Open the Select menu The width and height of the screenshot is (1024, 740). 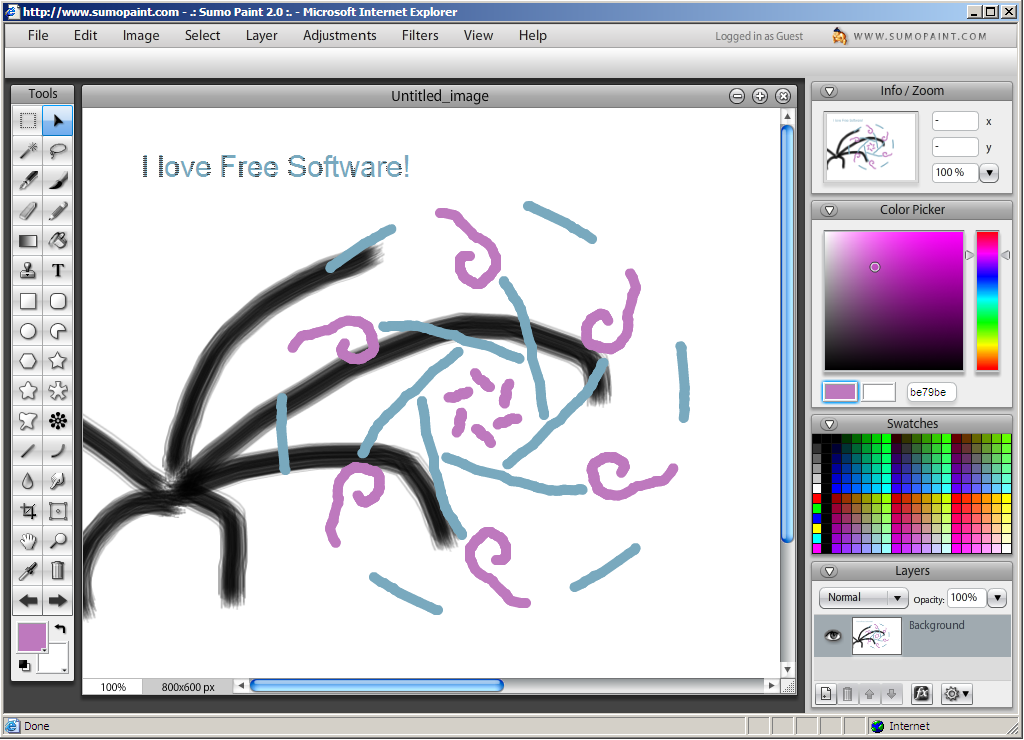[x=202, y=35]
